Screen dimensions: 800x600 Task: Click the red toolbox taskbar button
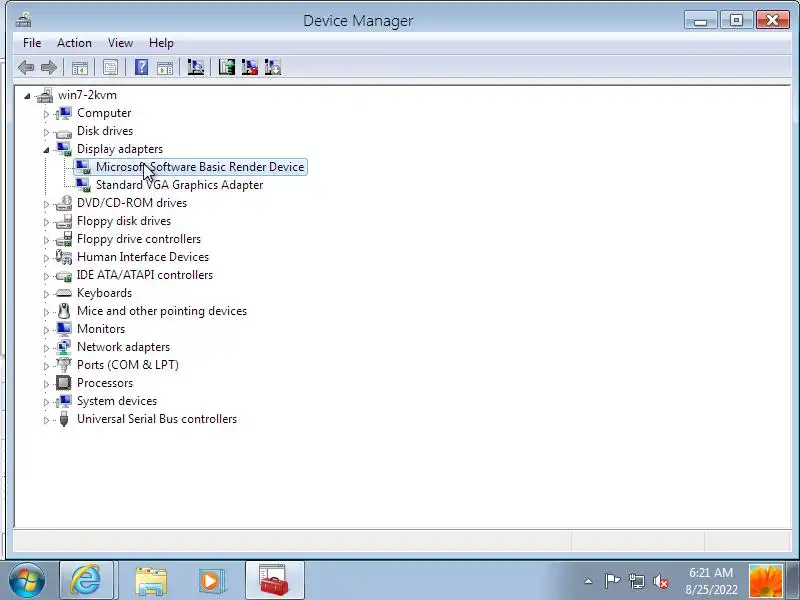[x=274, y=580]
